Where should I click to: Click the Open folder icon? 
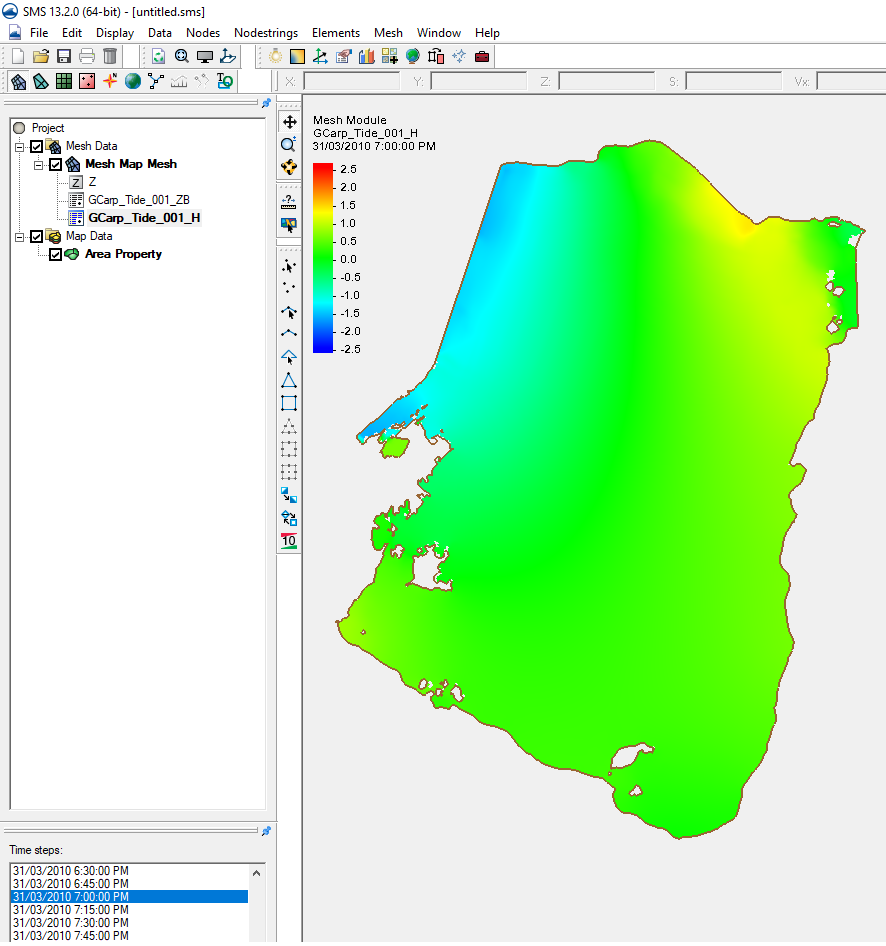click(x=41, y=56)
